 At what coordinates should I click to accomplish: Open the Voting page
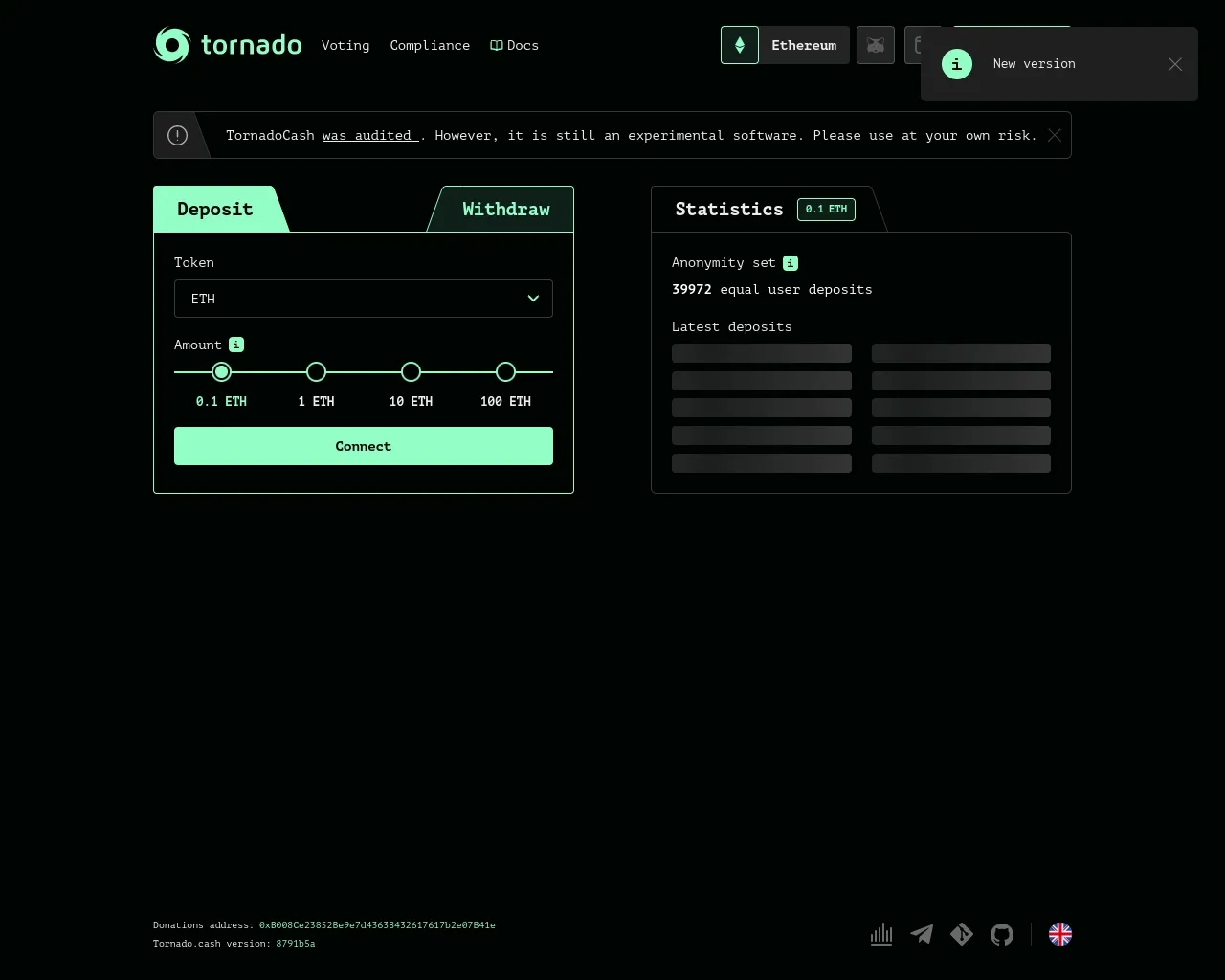click(x=345, y=45)
